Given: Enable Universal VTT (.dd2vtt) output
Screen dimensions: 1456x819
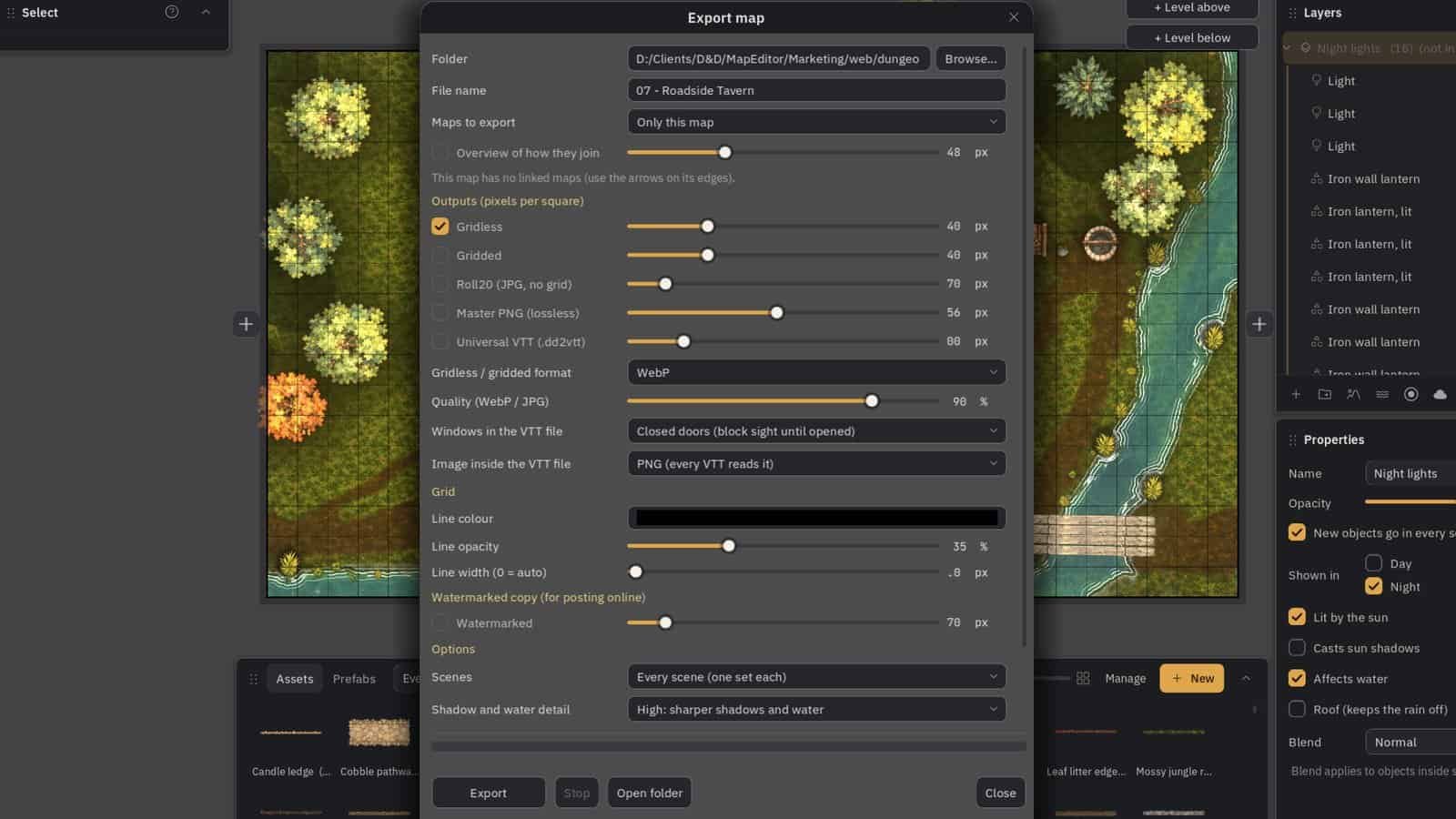Looking at the screenshot, I should pos(440,342).
